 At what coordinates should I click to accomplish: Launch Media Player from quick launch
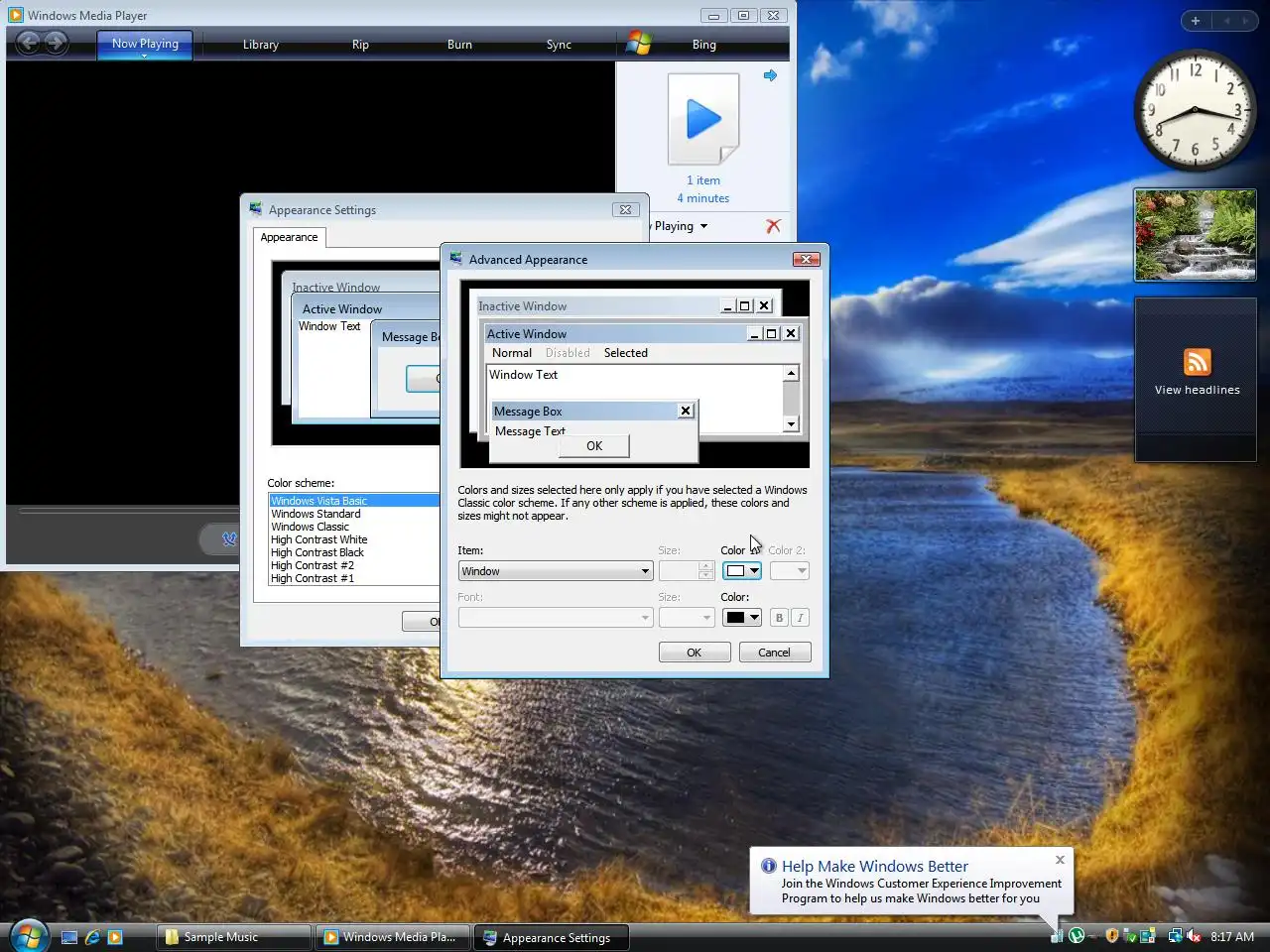[115, 937]
